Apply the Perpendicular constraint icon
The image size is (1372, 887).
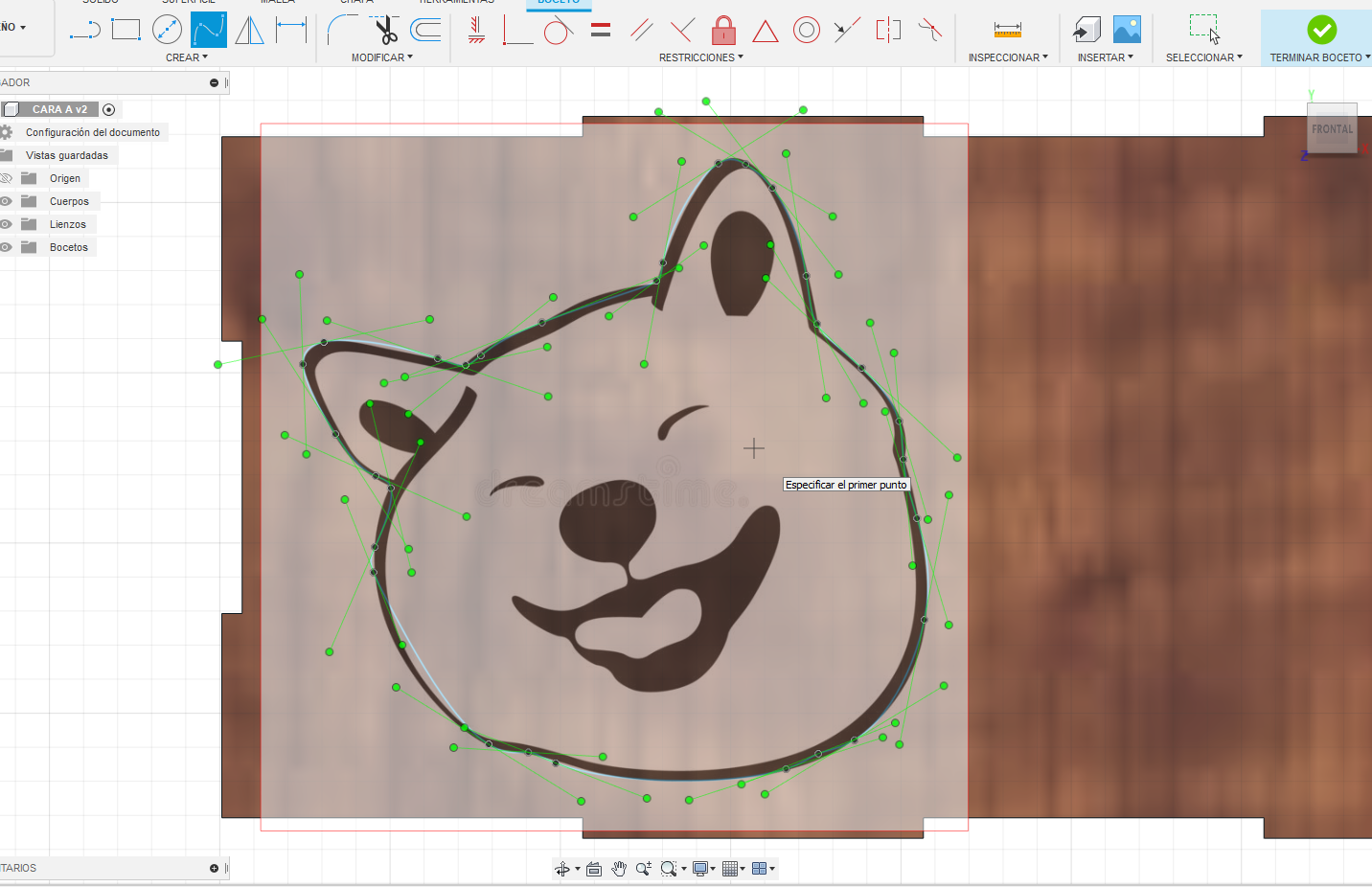click(x=681, y=30)
